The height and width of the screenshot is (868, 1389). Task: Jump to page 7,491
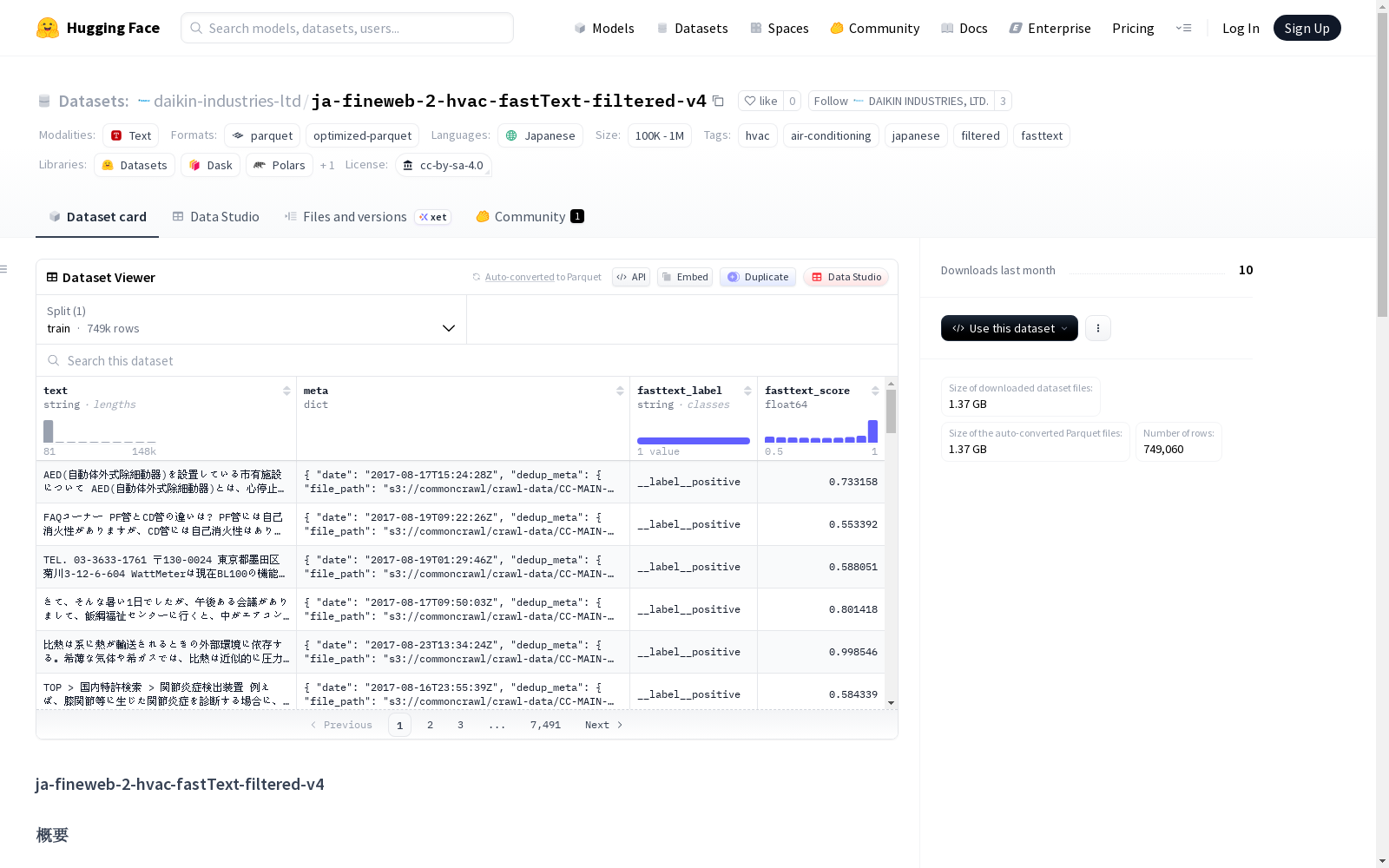(545, 725)
